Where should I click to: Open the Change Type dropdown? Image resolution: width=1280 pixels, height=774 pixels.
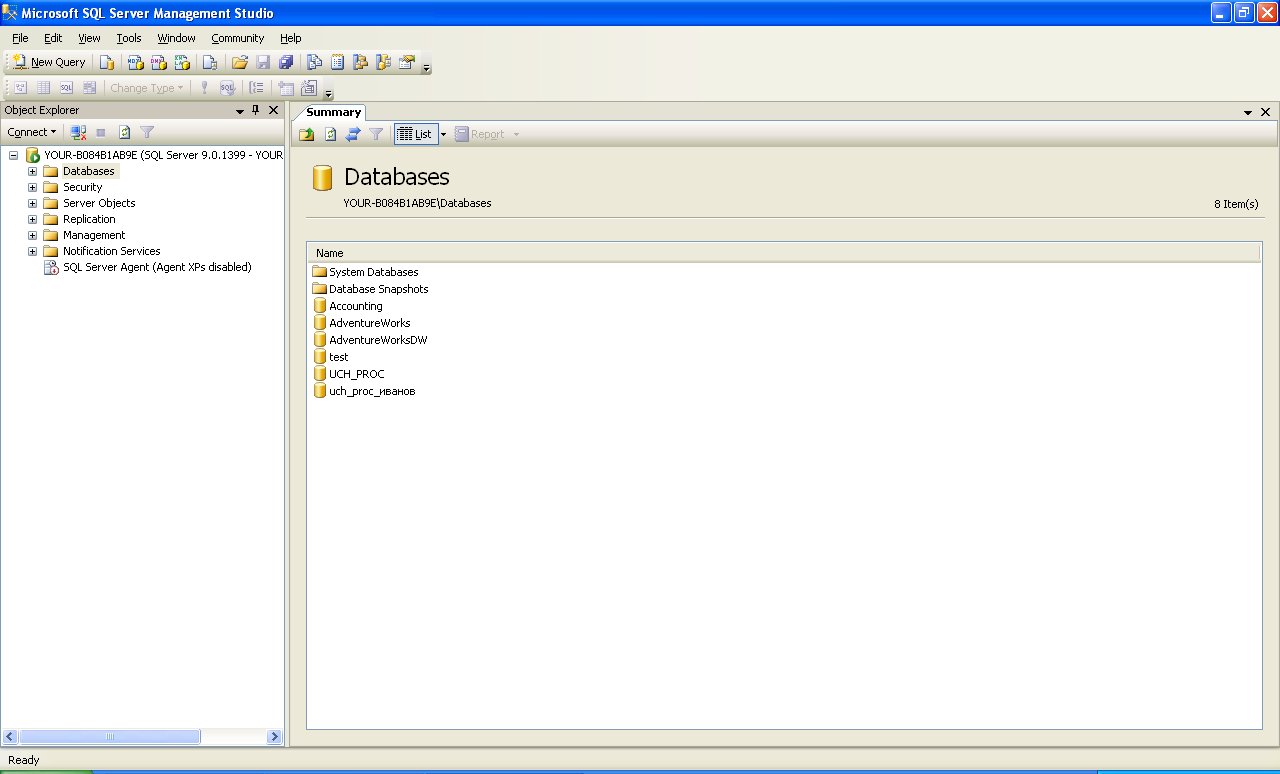(x=147, y=88)
